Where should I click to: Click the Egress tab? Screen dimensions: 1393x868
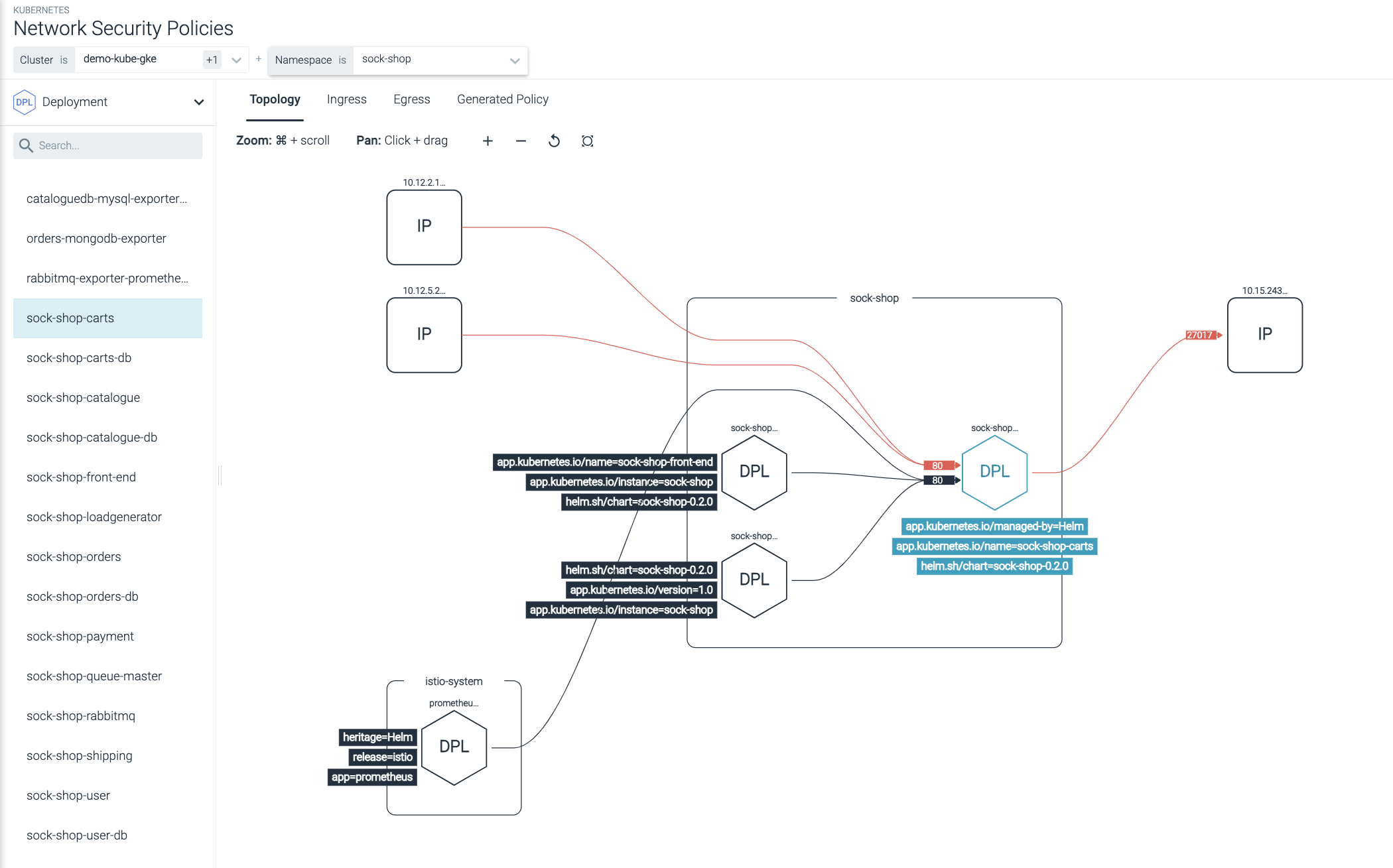coord(412,99)
